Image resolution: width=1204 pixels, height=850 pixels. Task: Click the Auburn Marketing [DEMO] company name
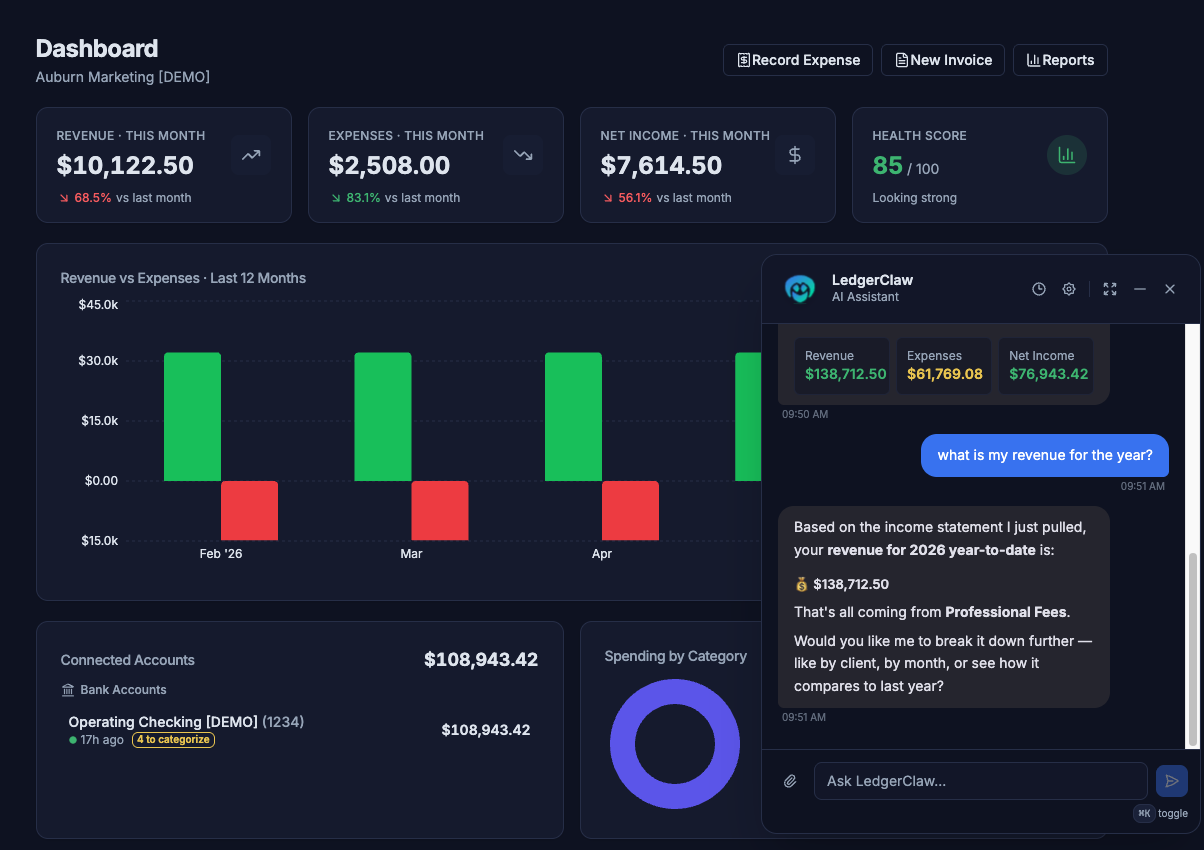click(x=123, y=77)
